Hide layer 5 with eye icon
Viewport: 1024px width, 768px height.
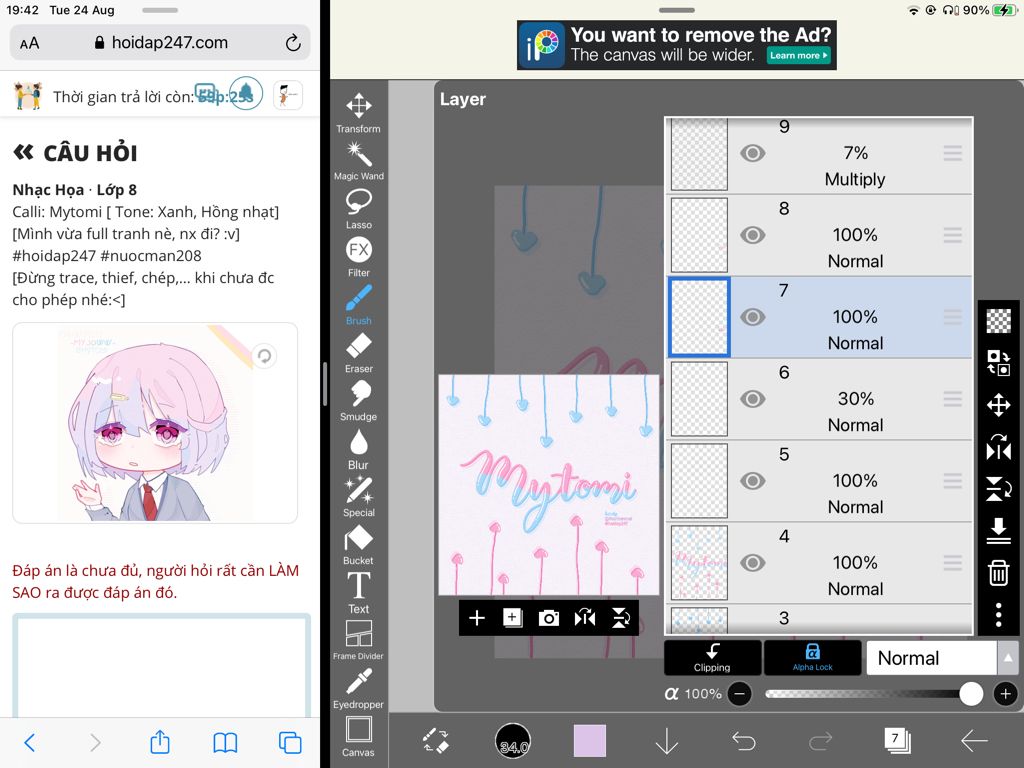(752, 481)
